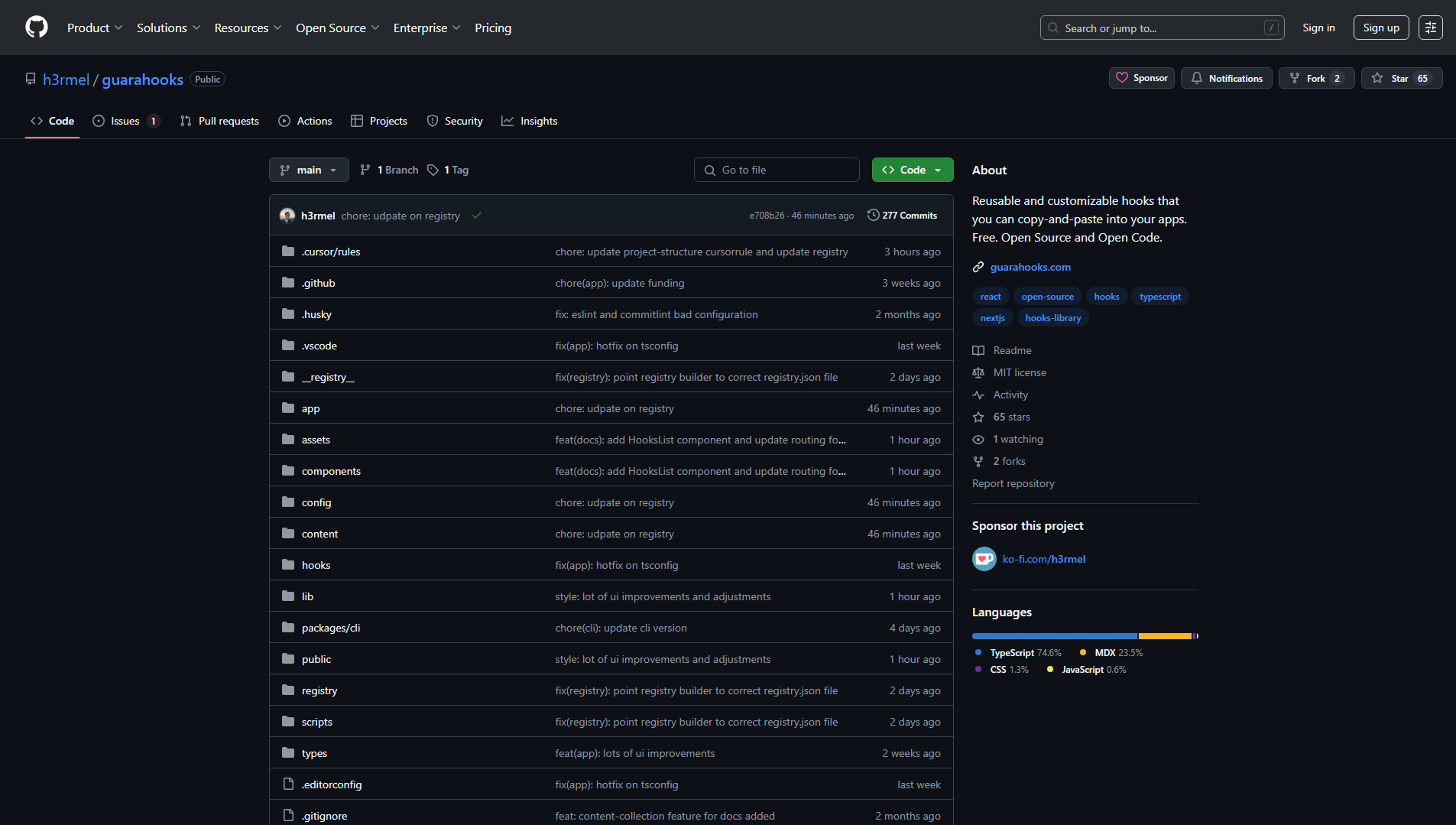Open the accessibility settings icon in the header
This screenshot has height=825, width=1456.
1430,28
